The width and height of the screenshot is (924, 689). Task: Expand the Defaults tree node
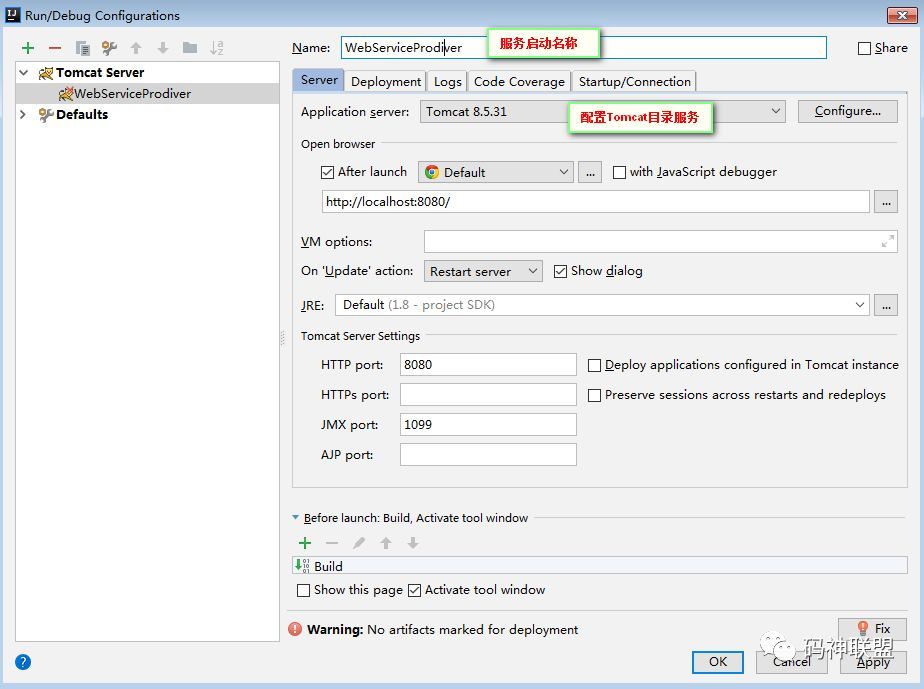pos(23,114)
